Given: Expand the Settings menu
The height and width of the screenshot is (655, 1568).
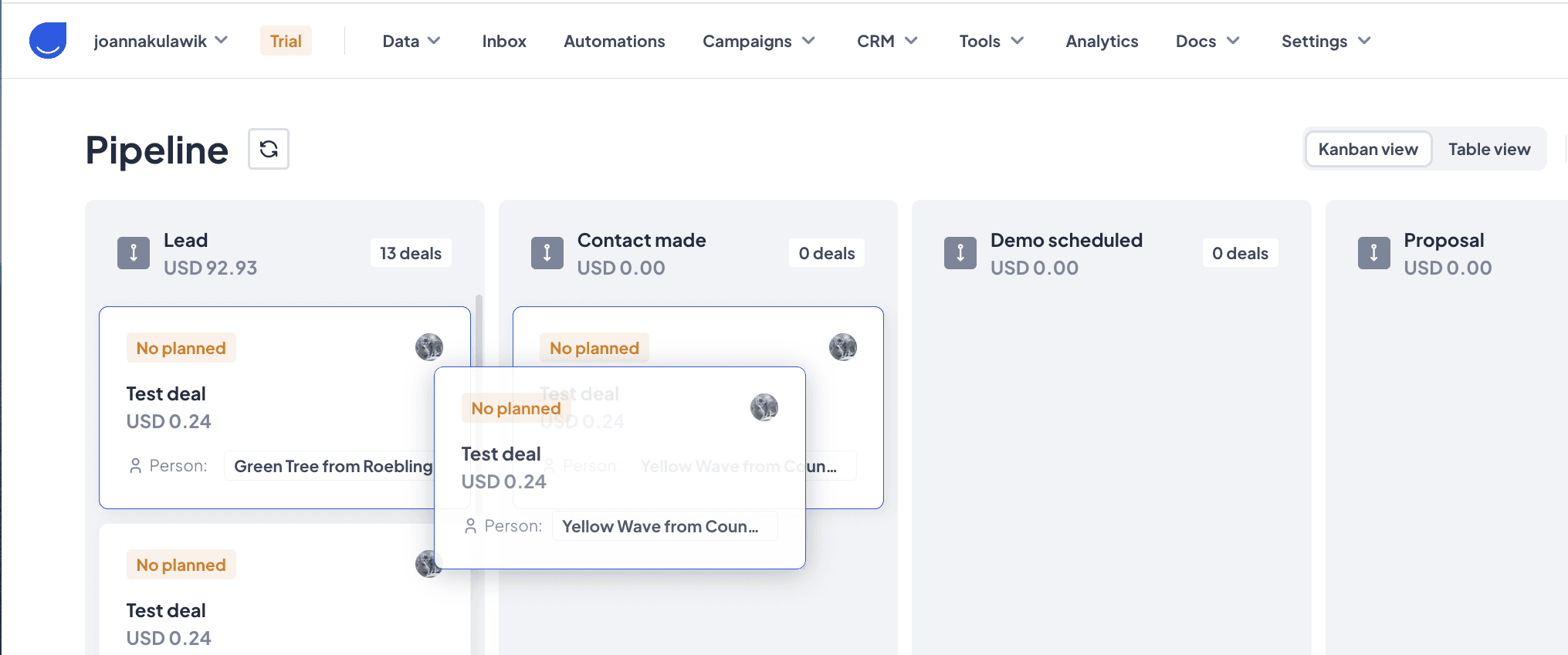Looking at the screenshot, I should [1326, 41].
